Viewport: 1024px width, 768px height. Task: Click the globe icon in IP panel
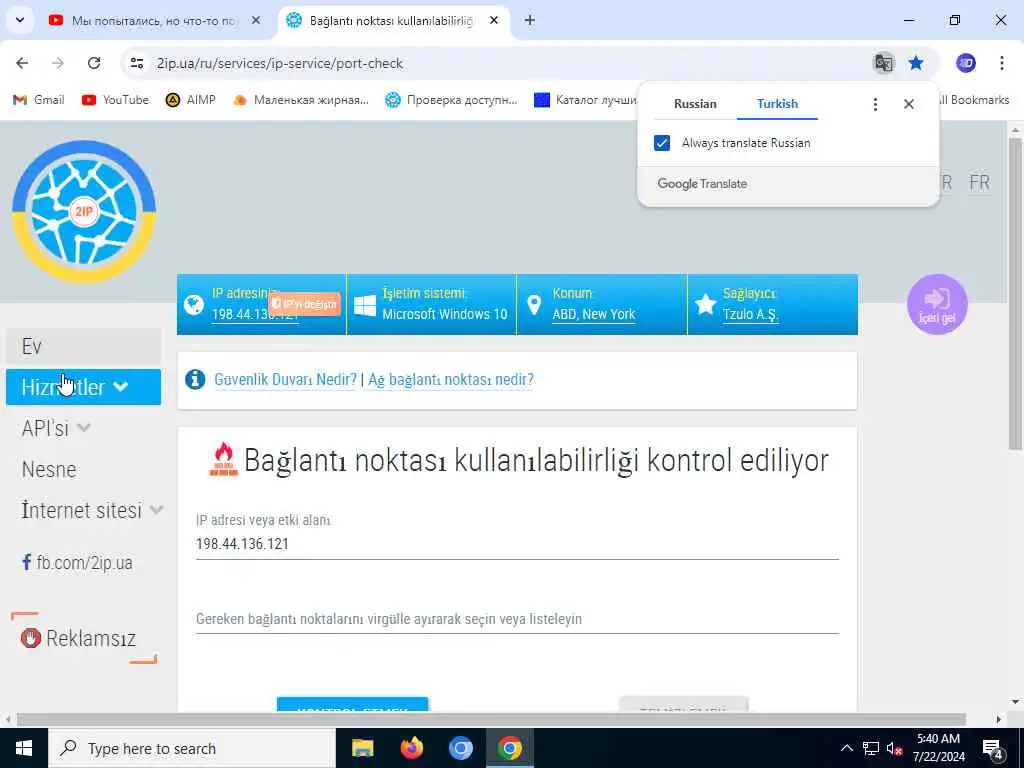194,305
